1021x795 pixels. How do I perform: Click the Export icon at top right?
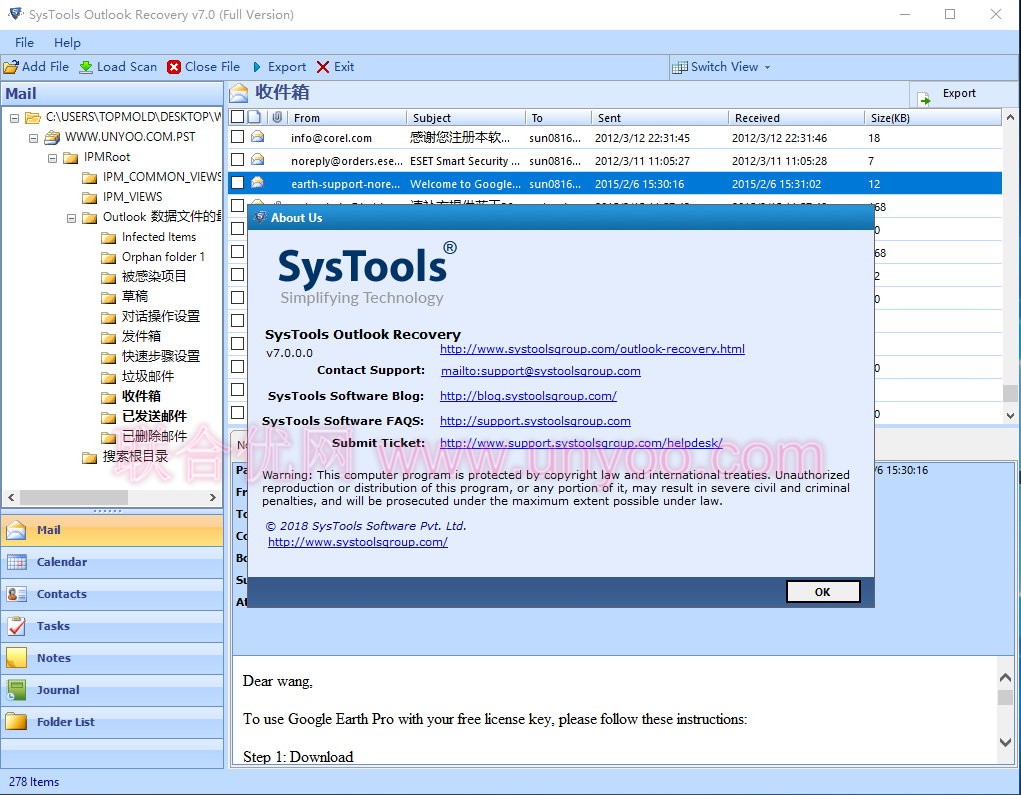924,98
